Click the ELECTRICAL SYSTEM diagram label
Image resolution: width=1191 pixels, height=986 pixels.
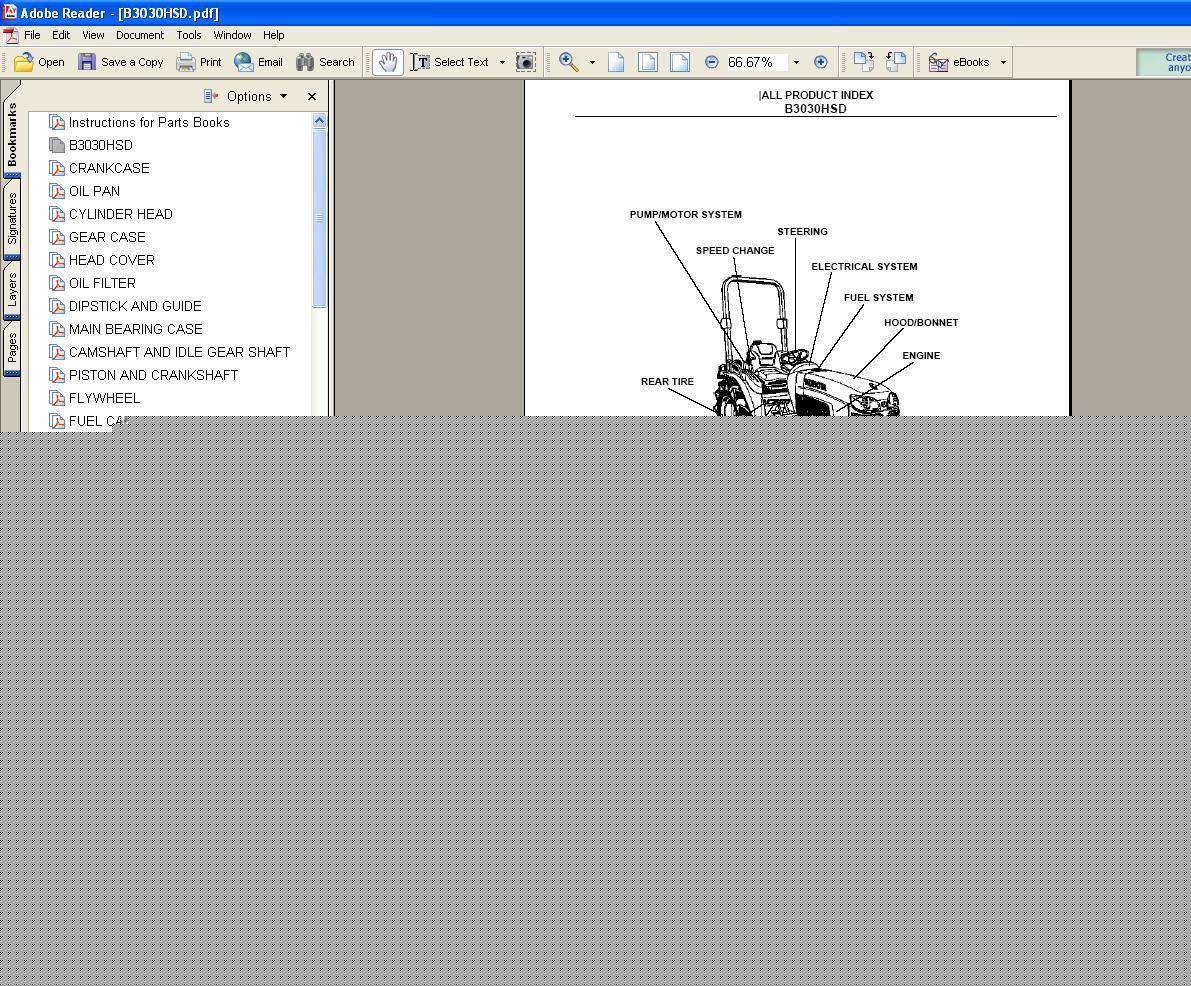[x=864, y=267]
